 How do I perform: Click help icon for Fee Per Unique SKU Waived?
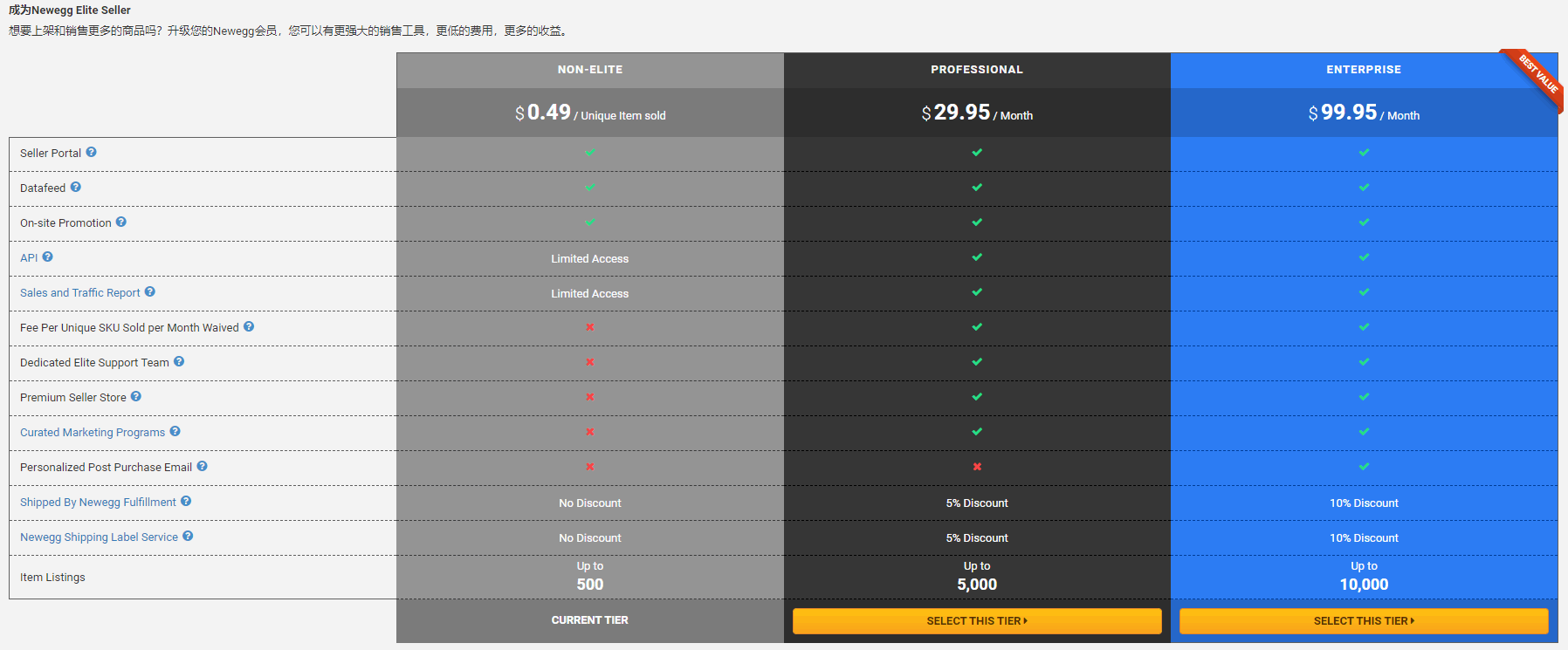tap(249, 326)
